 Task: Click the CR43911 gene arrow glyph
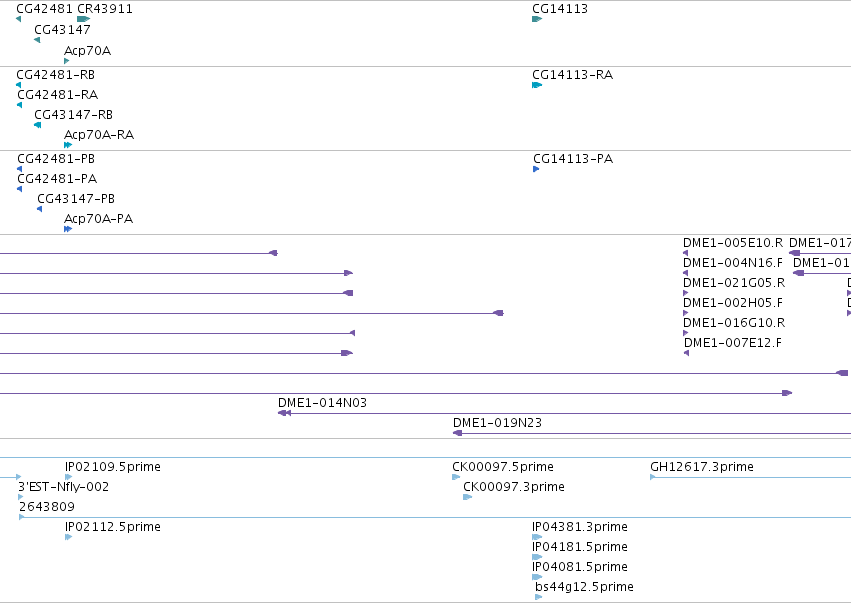[x=84, y=19]
